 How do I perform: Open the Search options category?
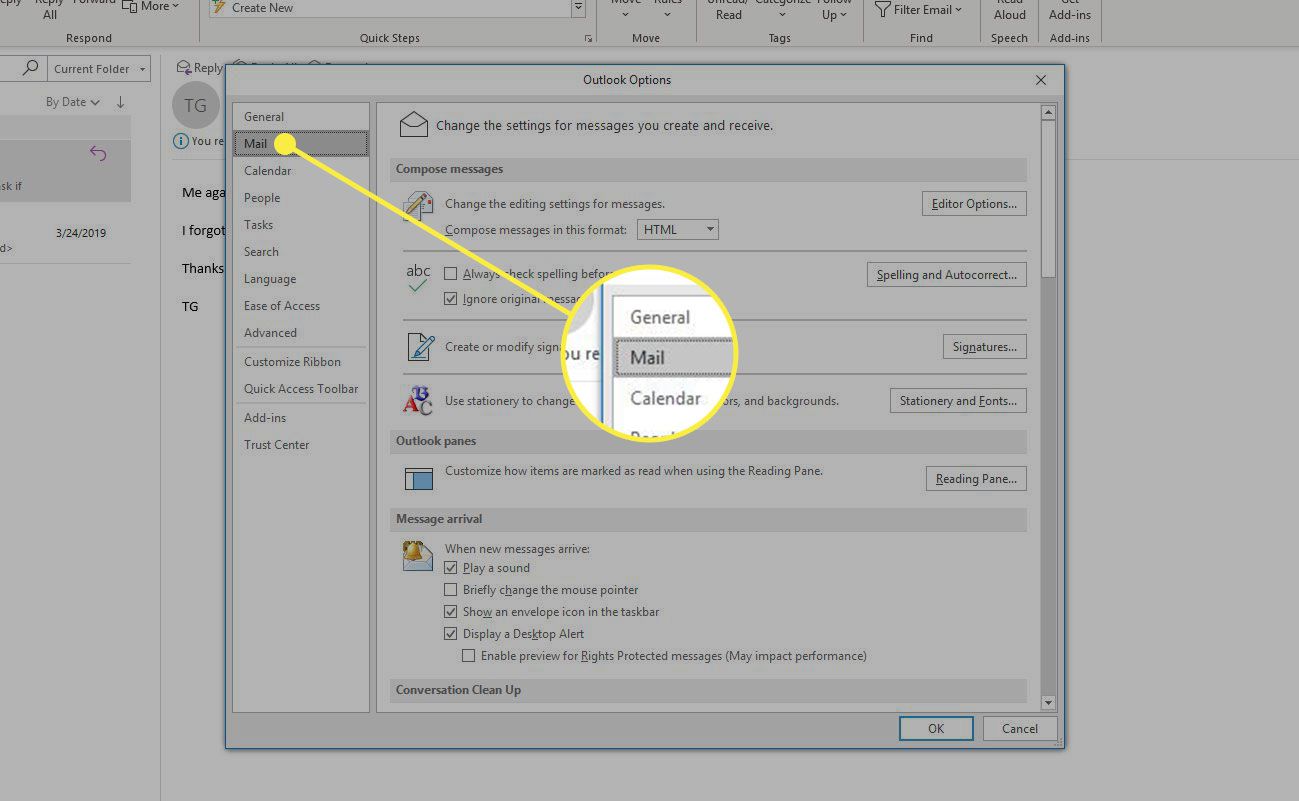[x=300, y=252]
